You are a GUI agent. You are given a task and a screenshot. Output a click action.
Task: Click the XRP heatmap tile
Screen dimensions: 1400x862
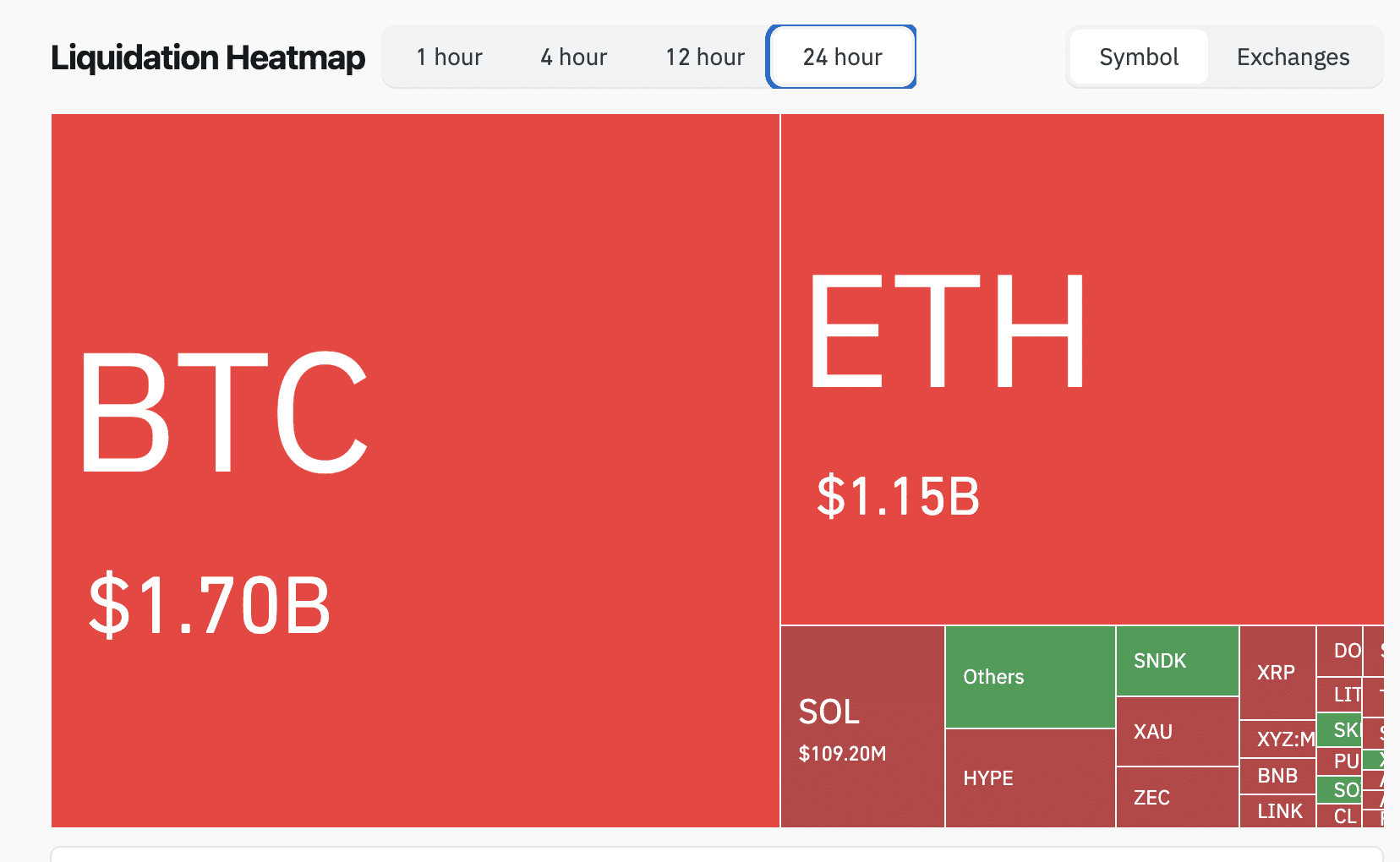coord(1277,673)
